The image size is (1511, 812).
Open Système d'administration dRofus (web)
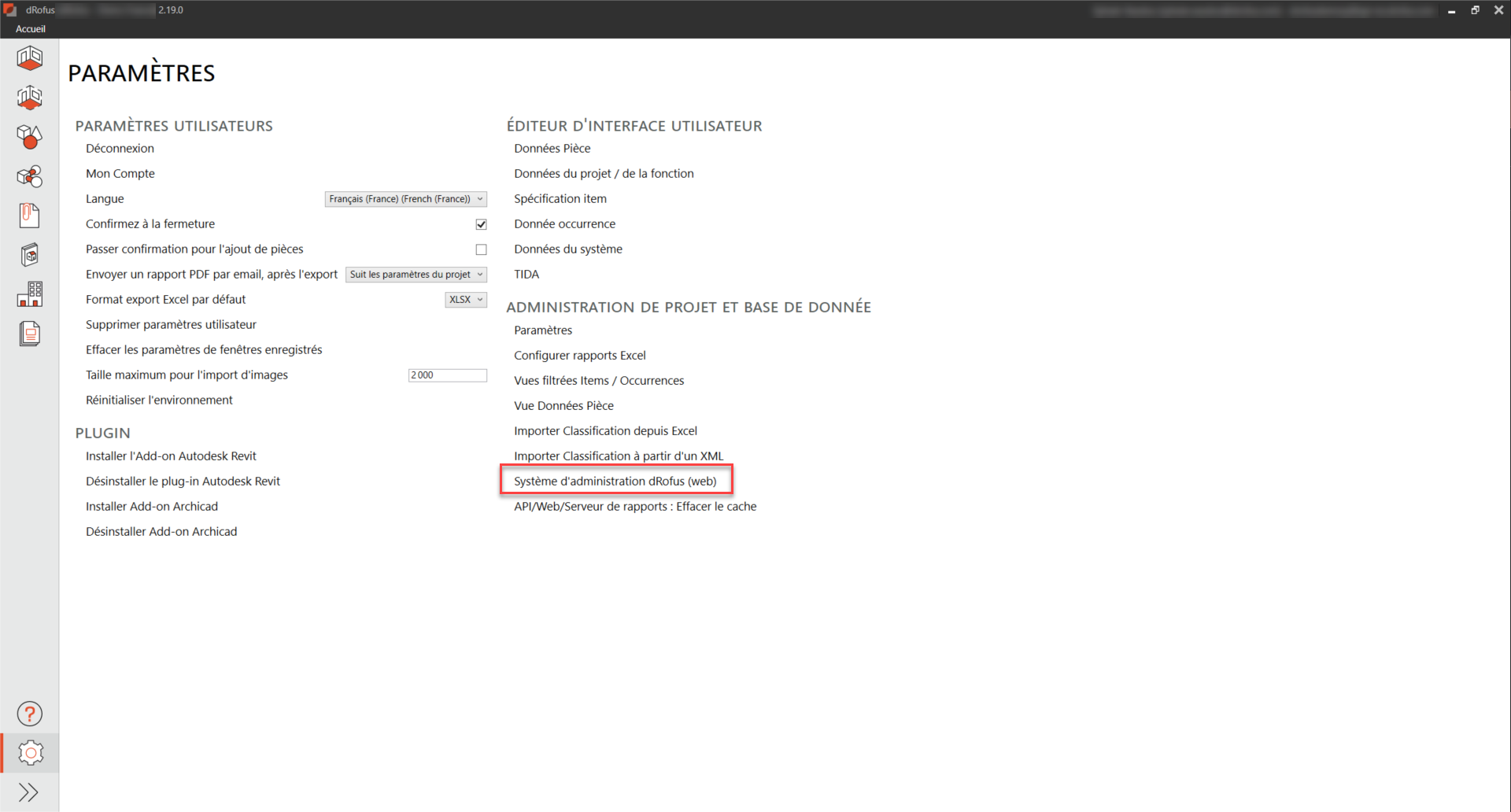pyautogui.click(x=615, y=481)
